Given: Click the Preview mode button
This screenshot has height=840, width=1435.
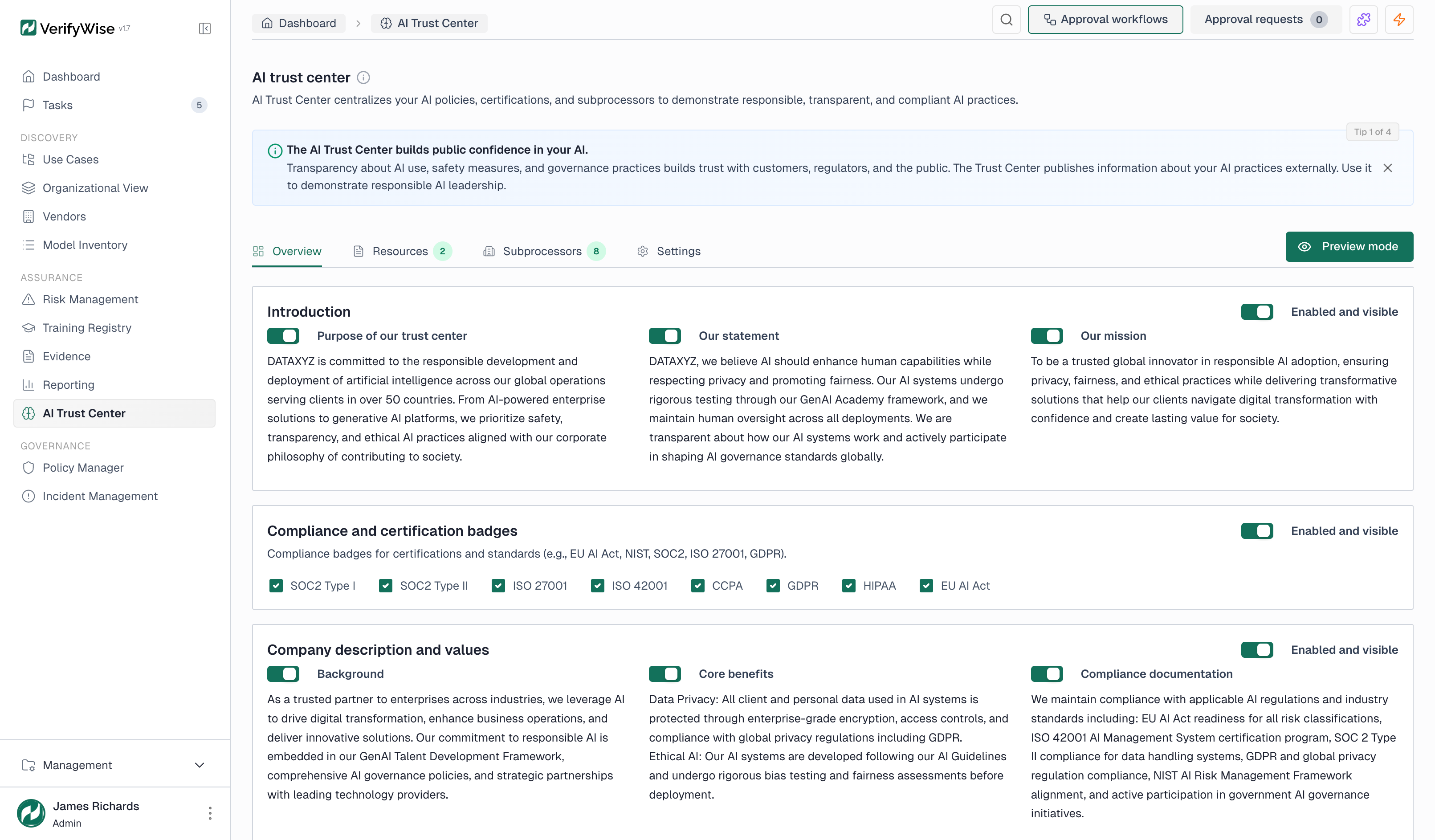Looking at the screenshot, I should [x=1349, y=247].
